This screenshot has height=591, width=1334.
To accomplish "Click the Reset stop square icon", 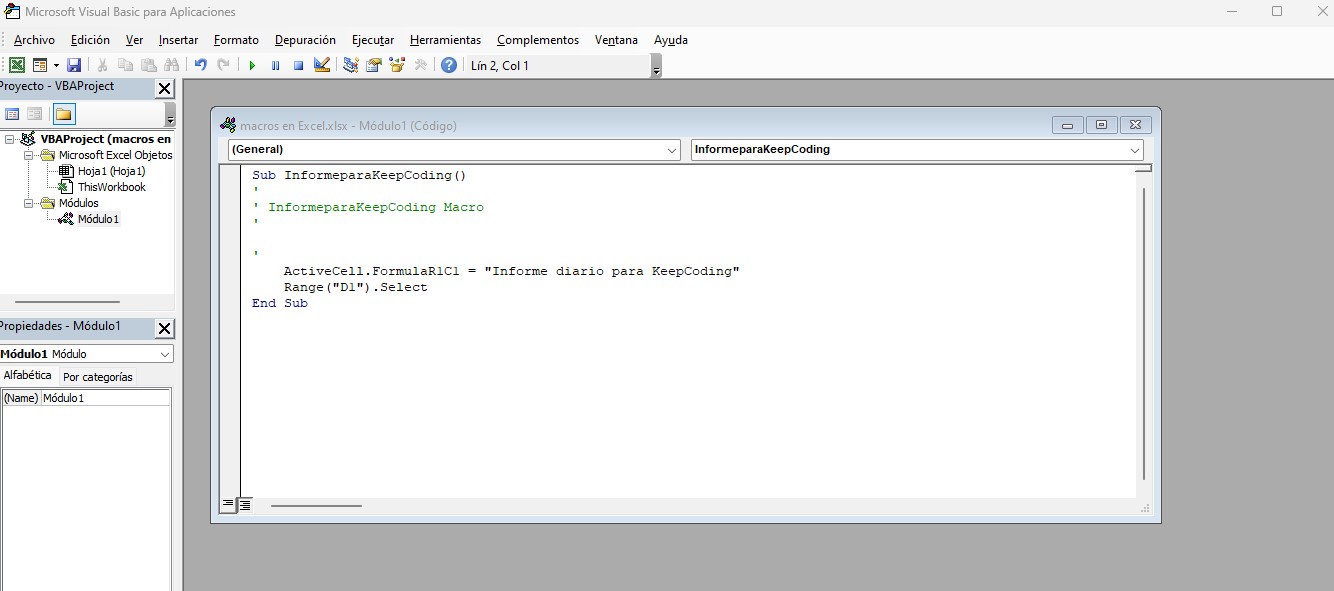I will pyautogui.click(x=298, y=65).
